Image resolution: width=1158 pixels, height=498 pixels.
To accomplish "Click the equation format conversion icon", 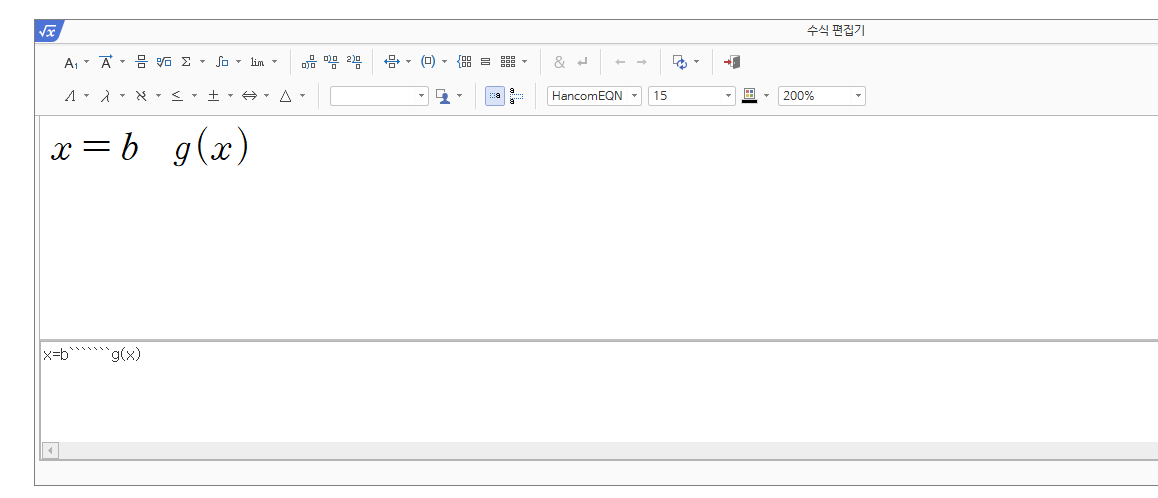I will coord(680,62).
